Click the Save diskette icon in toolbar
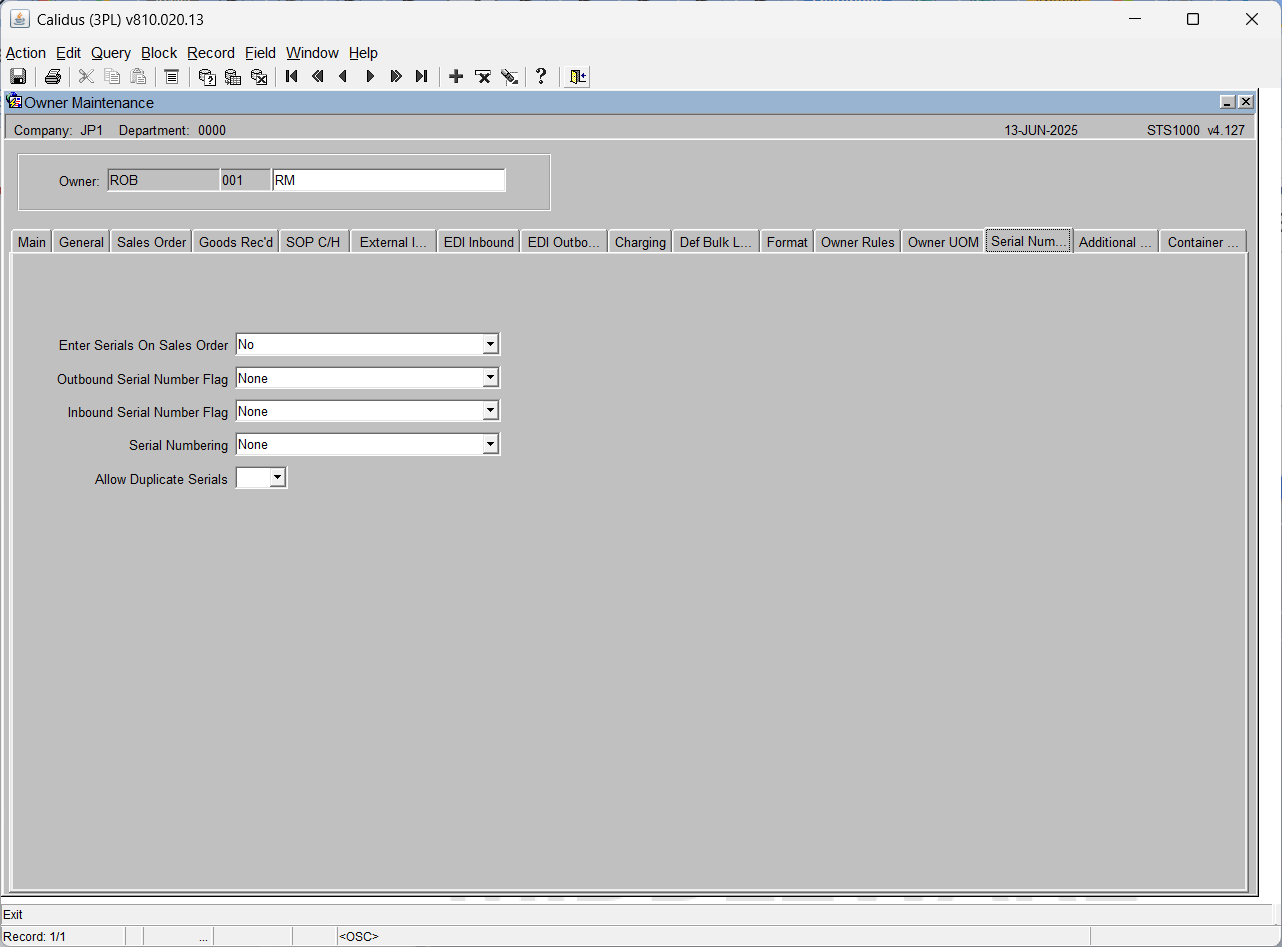The image size is (1282, 947). coord(18,77)
